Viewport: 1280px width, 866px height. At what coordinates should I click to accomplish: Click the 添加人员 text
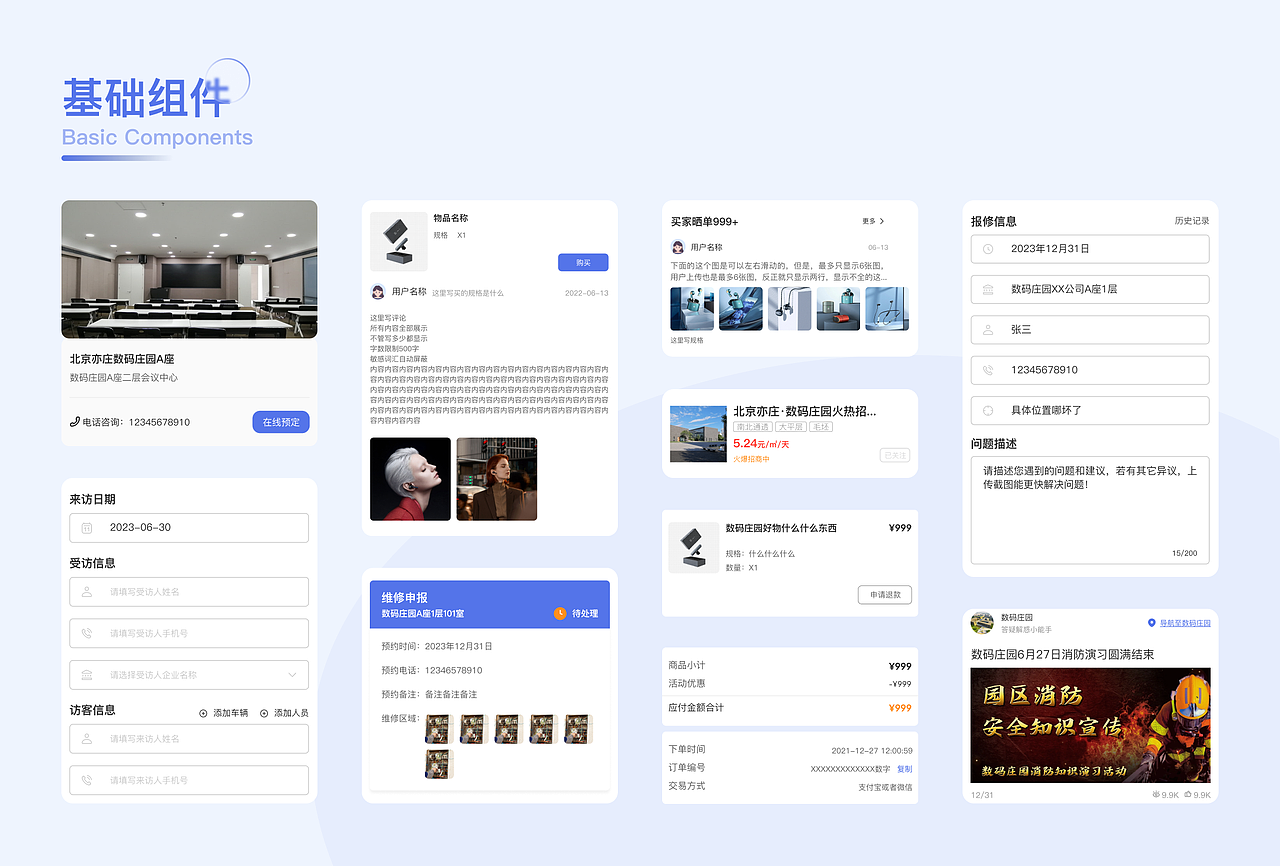tap(291, 713)
